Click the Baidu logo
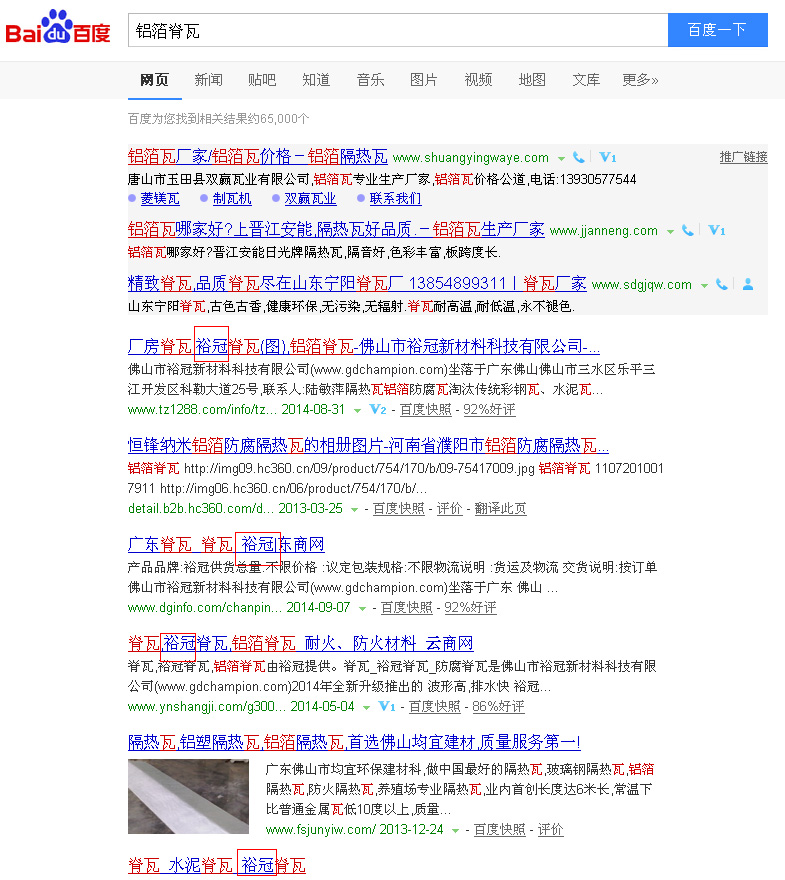Image resolution: width=785 pixels, height=880 pixels. point(58,28)
